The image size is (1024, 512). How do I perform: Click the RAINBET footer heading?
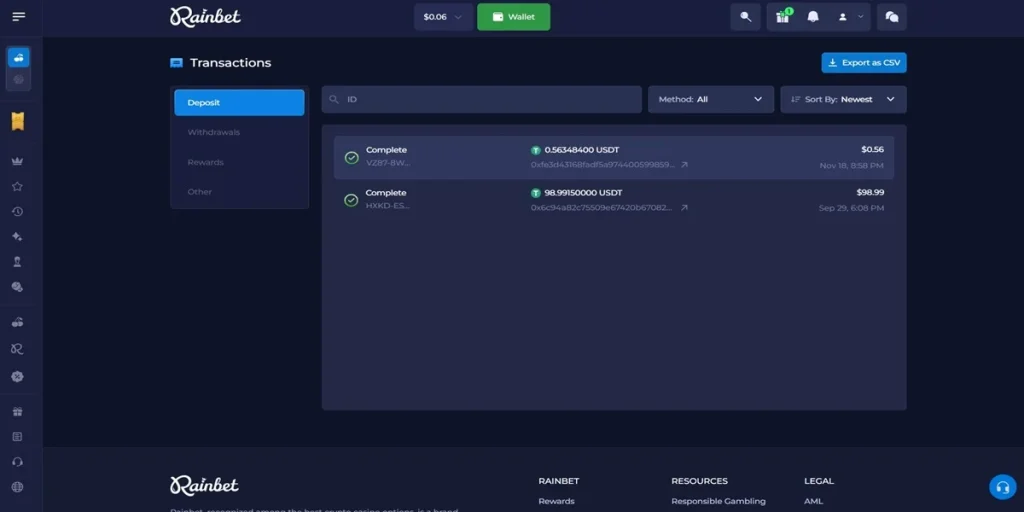(x=558, y=481)
